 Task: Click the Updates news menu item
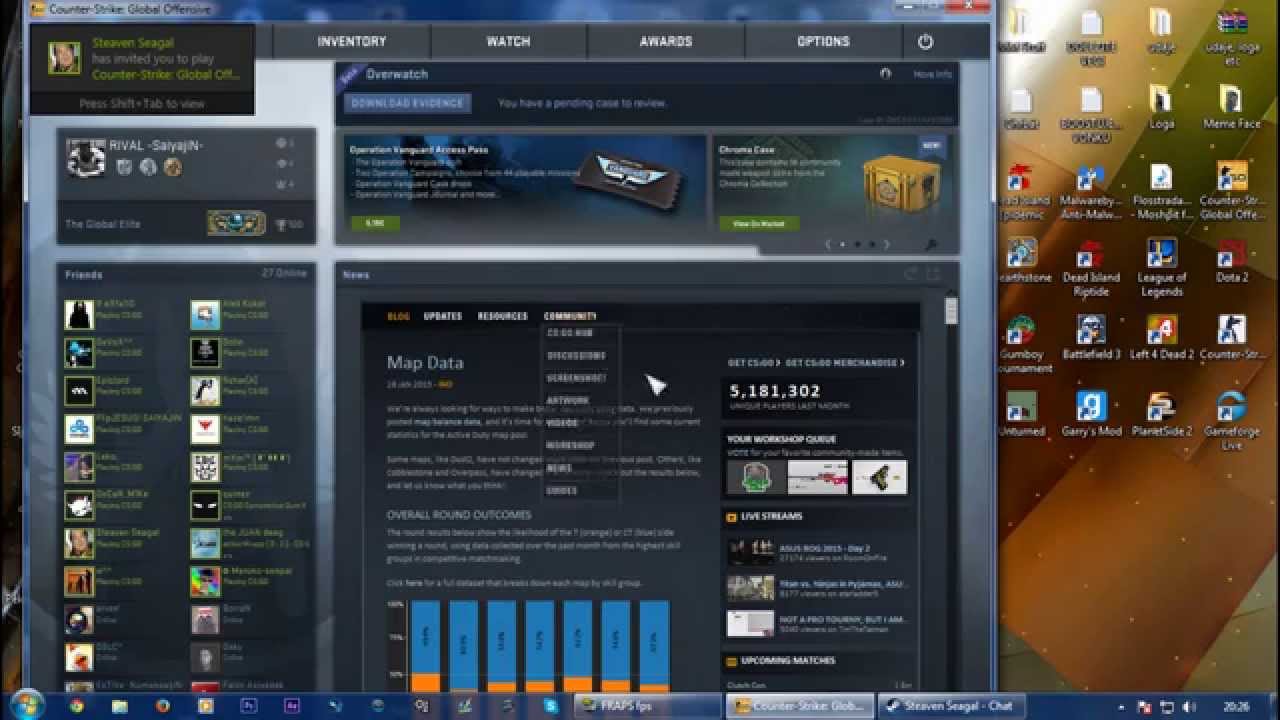coord(443,316)
